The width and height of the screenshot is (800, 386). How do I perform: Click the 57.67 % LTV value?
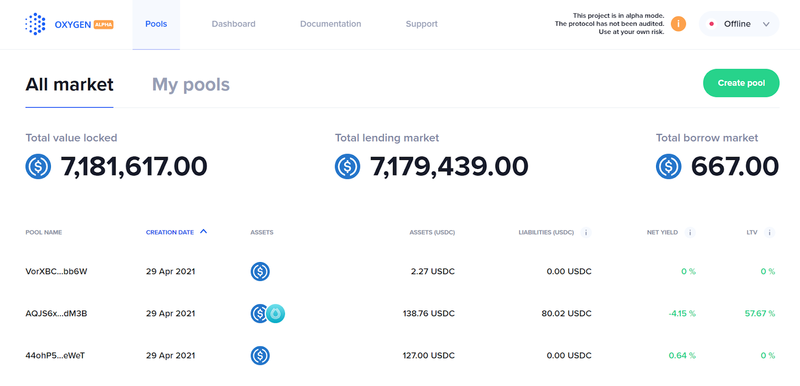[760, 314]
